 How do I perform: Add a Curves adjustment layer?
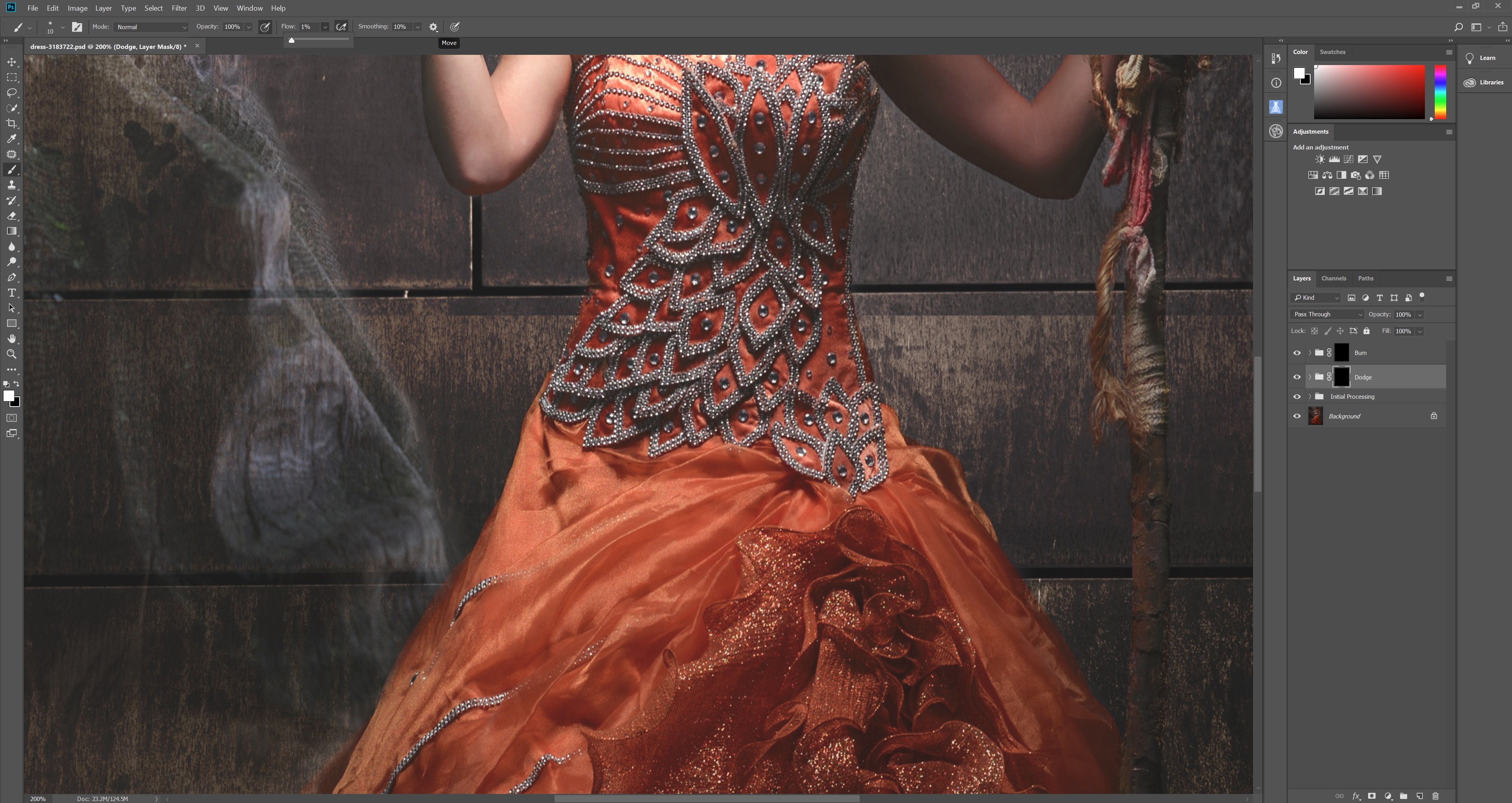[x=1348, y=159]
